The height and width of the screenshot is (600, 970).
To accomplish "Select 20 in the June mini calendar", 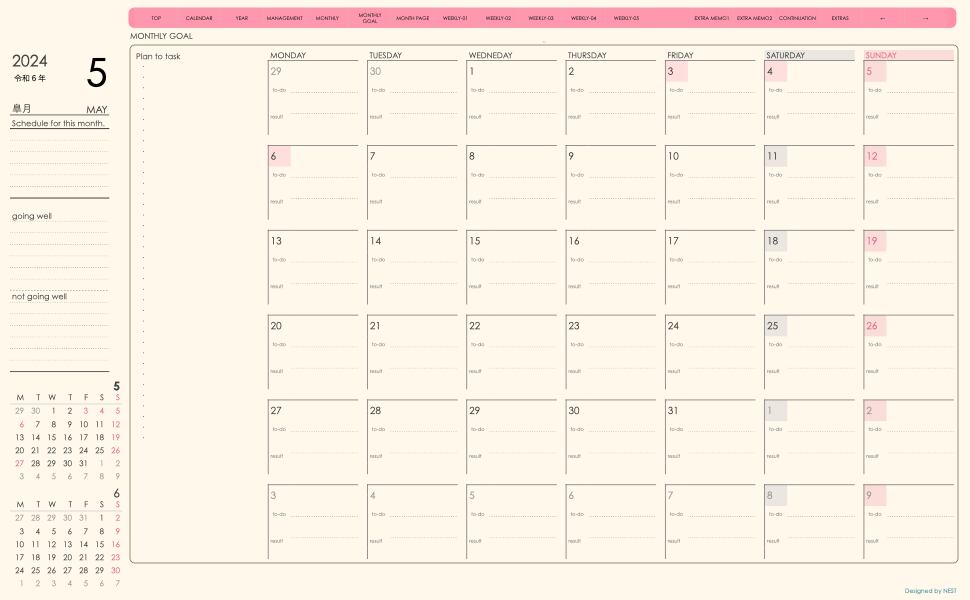I will pyautogui.click(x=67, y=557).
